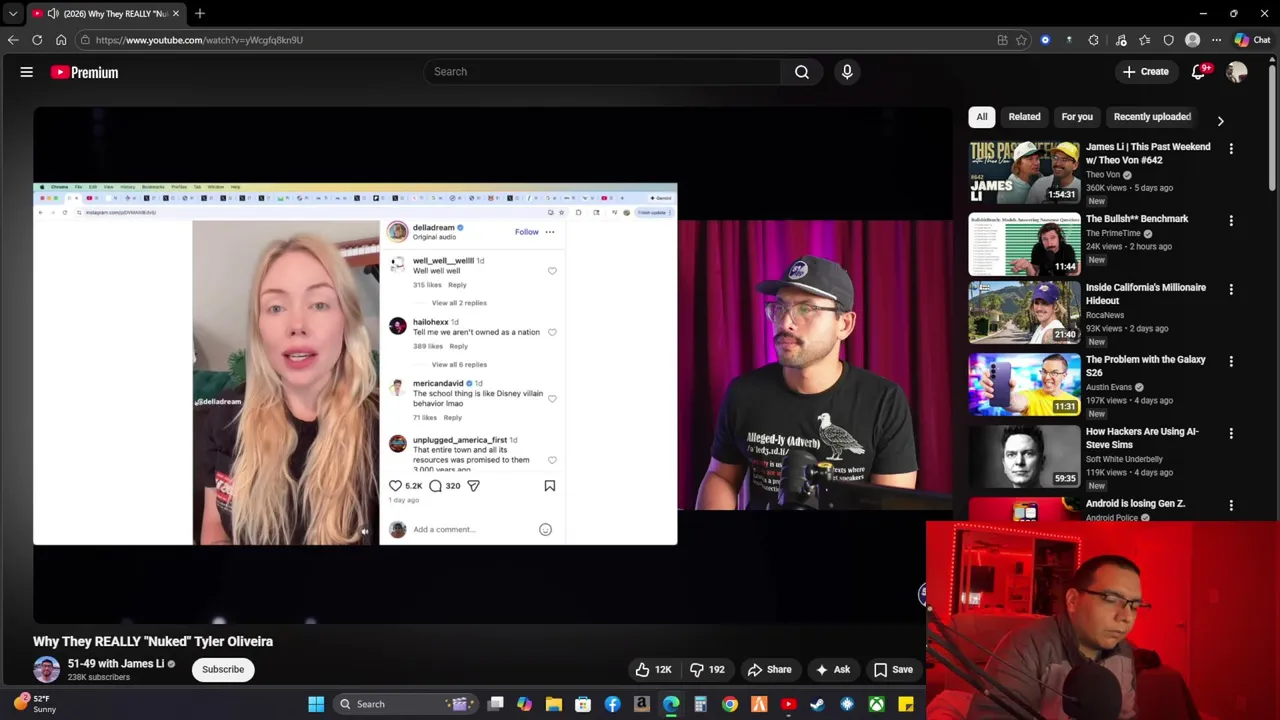Click the Windows taskbar search box
The image size is (1280, 720).
pos(407,704)
